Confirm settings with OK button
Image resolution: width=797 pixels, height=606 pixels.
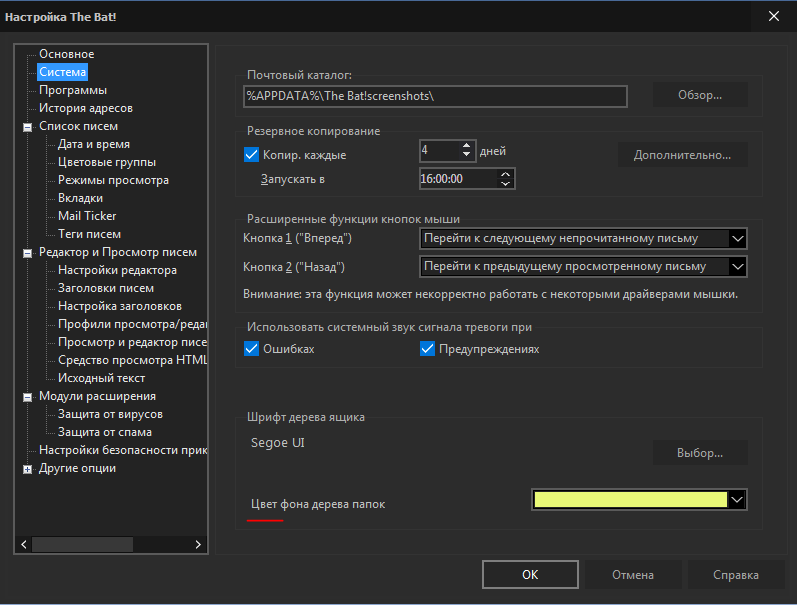pyautogui.click(x=530, y=574)
